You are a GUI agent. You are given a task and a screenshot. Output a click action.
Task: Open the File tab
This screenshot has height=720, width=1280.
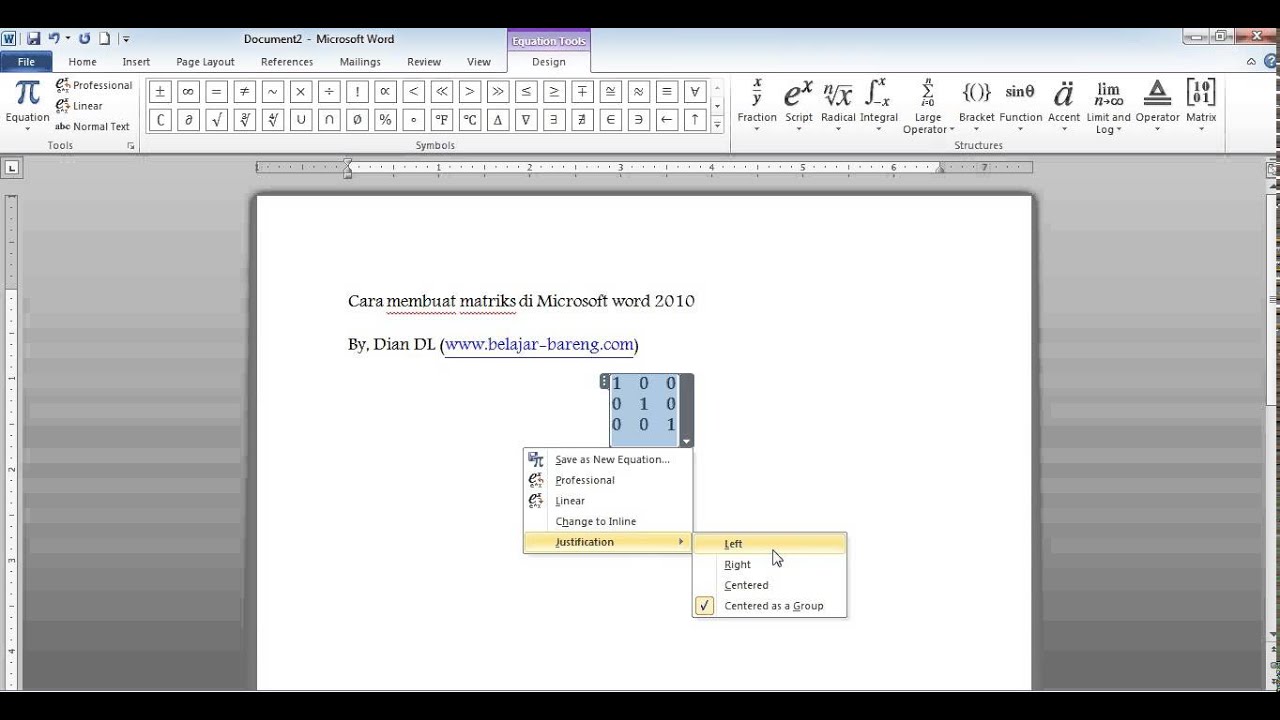(x=26, y=62)
